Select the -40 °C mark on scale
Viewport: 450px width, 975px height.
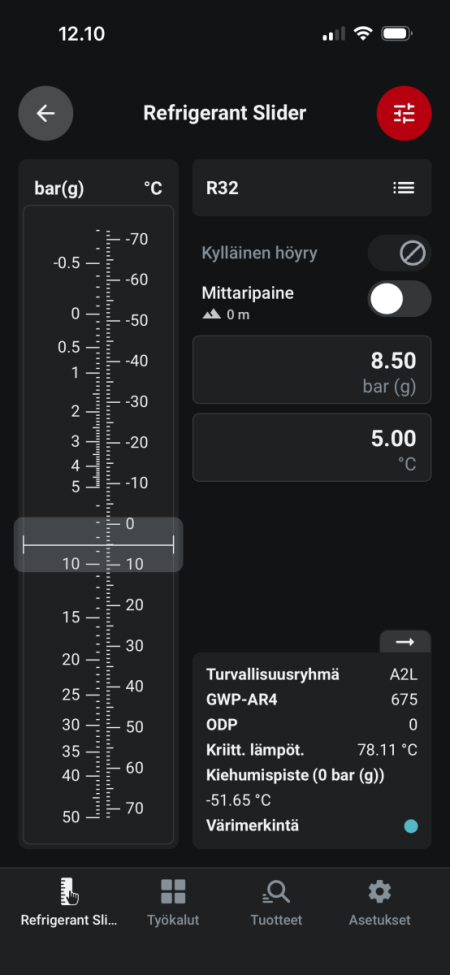coord(136,361)
